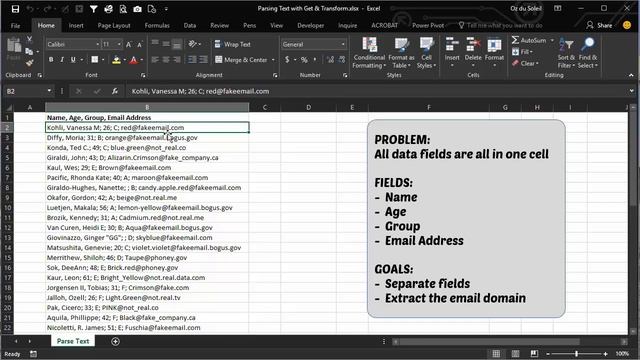Open Fill dropdown in Editing group

tap(522, 52)
